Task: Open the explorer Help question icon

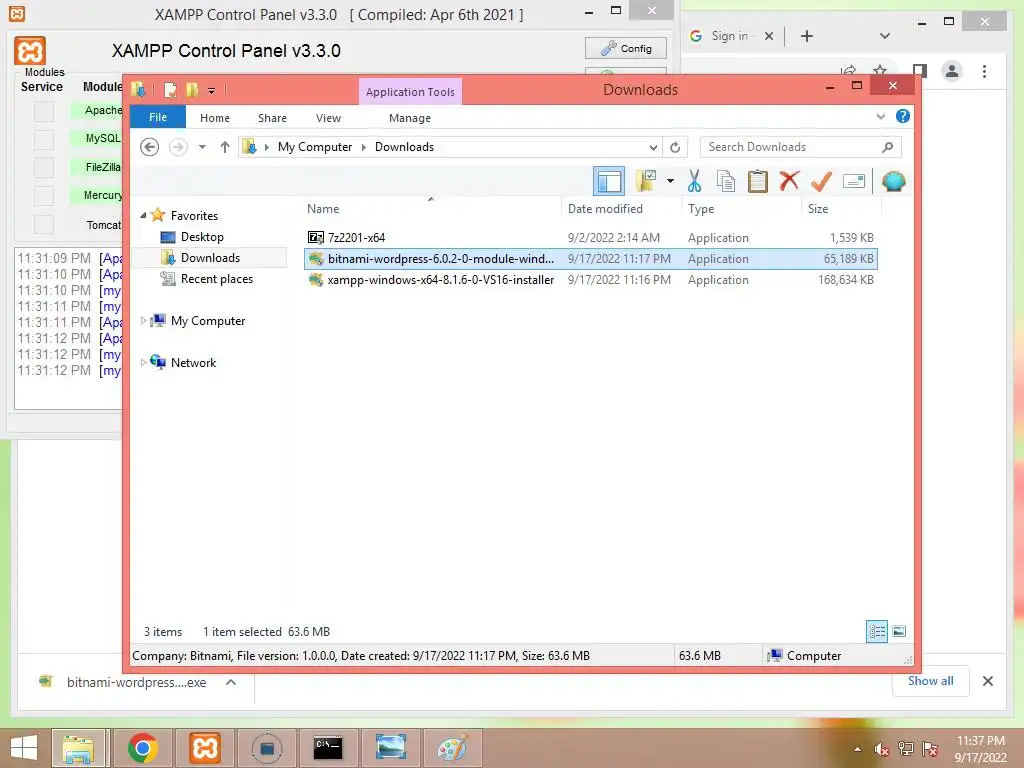Action: click(x=903, y=116)
